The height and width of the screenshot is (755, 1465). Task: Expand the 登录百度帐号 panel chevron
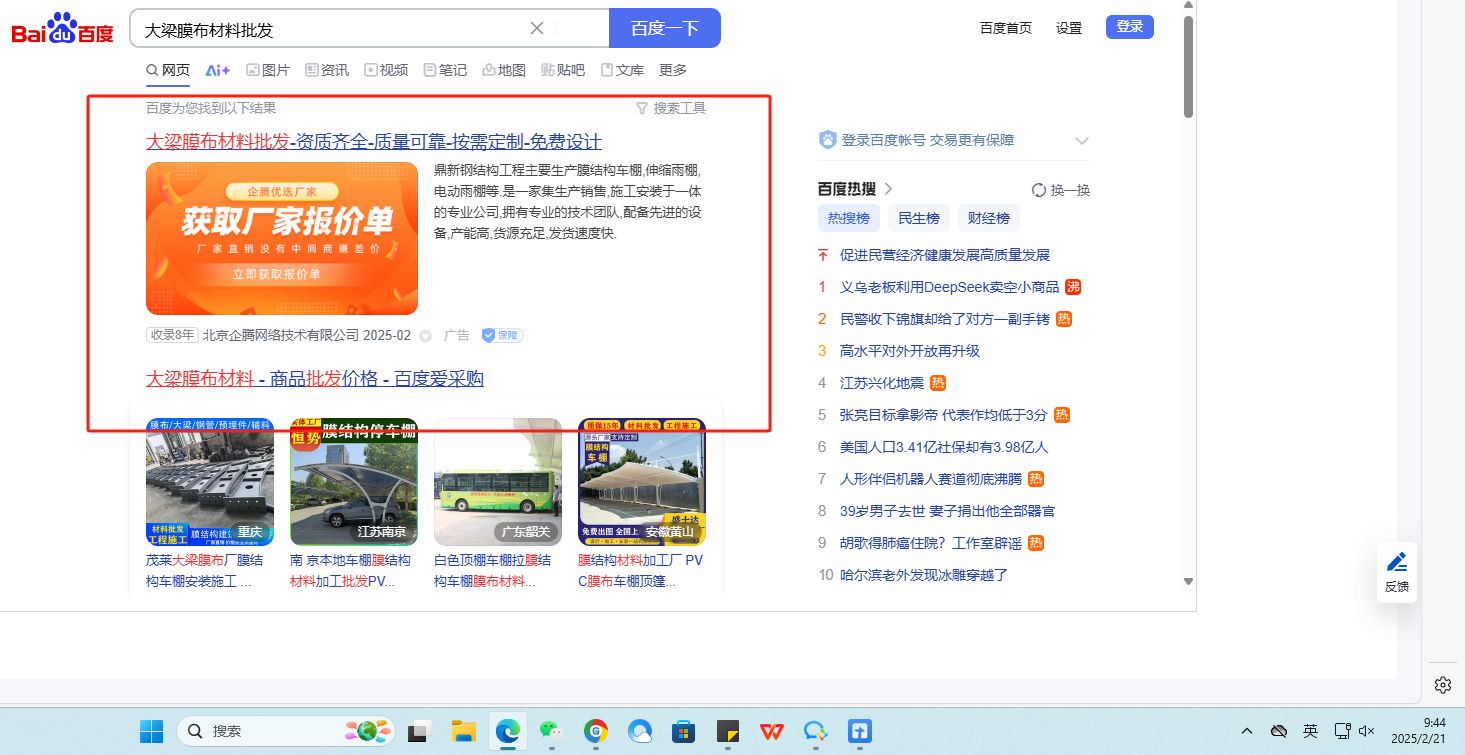point(1081,141)
